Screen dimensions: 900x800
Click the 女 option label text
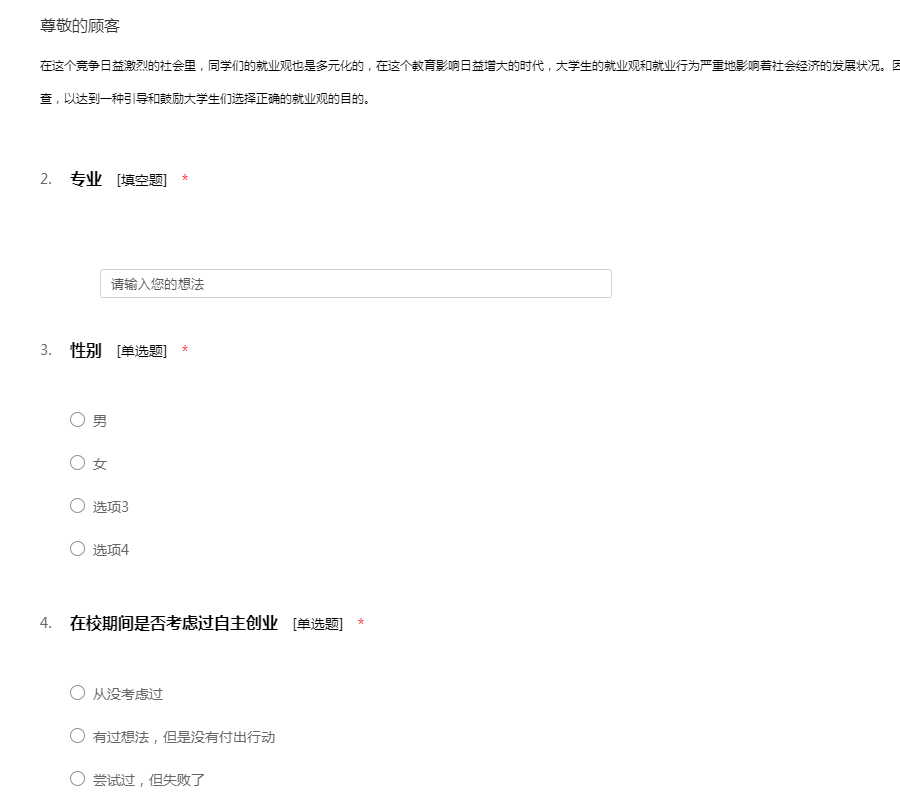pyautogui.click(x=100, y=464)
